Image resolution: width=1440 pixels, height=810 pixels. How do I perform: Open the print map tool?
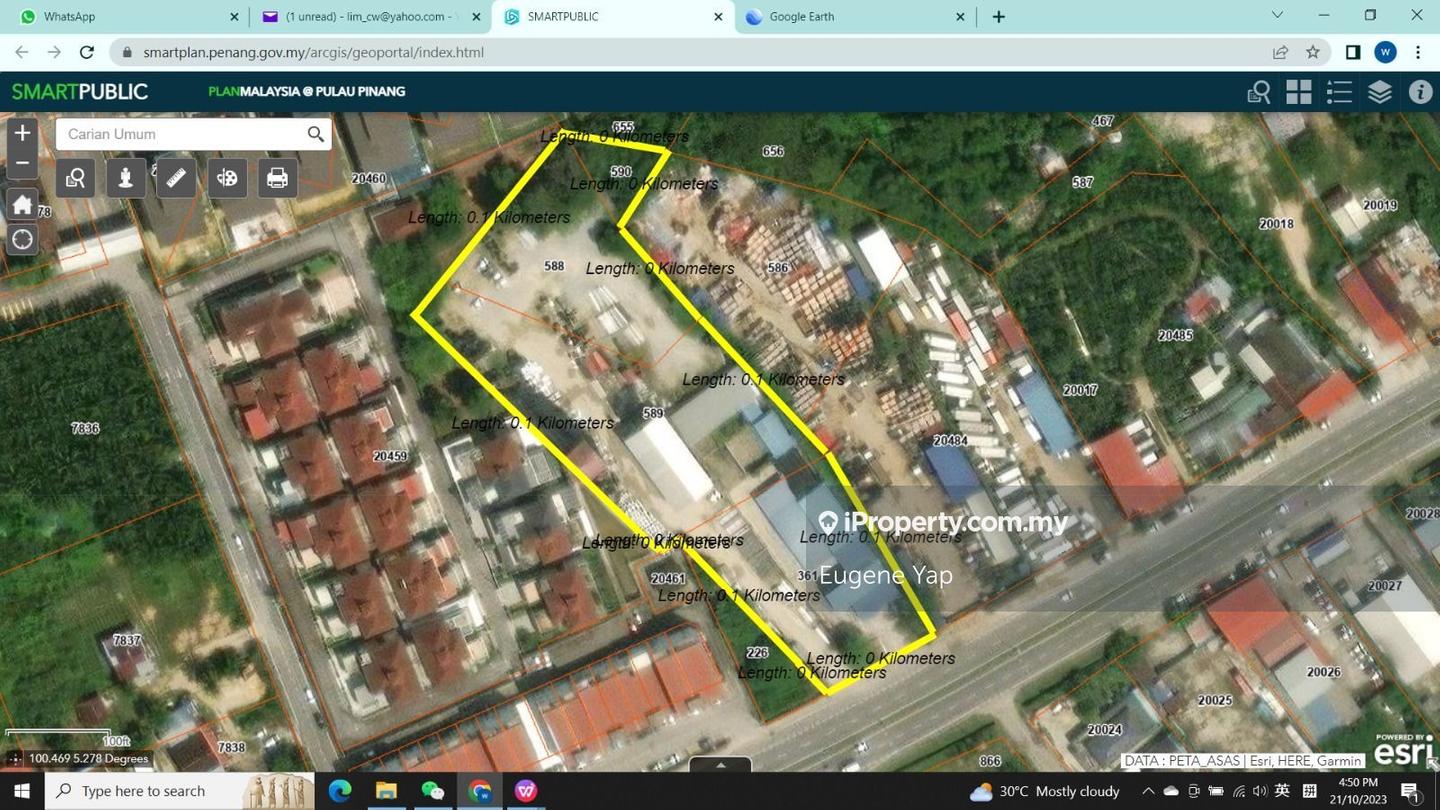[x=277, y=178]
